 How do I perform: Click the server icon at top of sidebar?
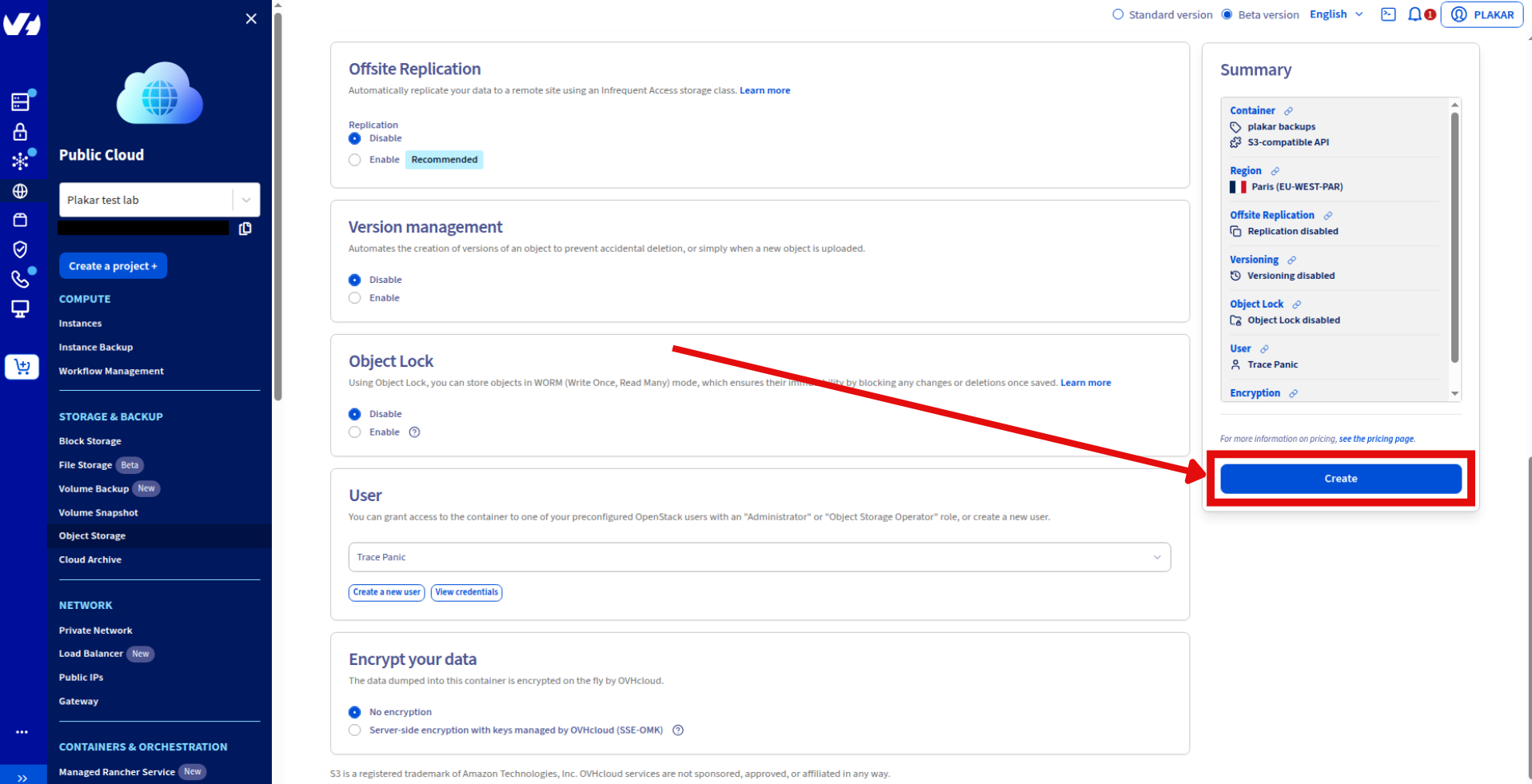(20, 101)
